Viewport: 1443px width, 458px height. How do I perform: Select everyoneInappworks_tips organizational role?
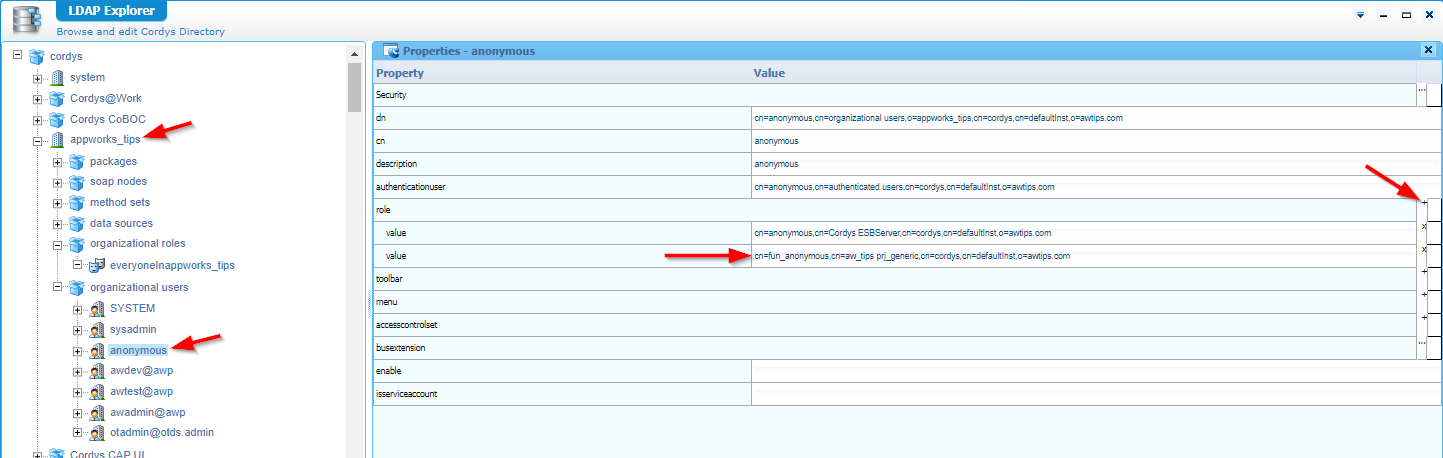point(172,266)
